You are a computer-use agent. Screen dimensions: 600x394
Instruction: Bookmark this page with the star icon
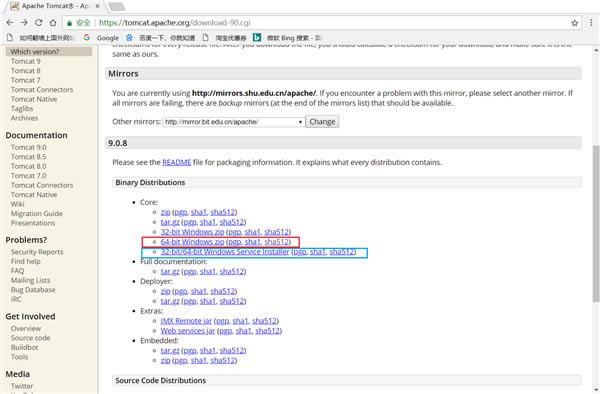tap(574, 23)
